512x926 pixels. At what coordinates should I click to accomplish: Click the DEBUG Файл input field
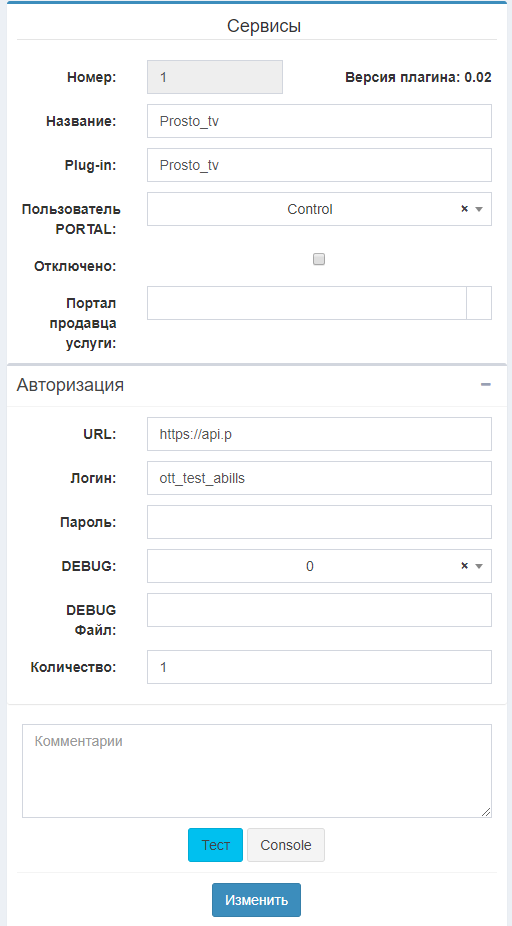(x=319, y=610)
